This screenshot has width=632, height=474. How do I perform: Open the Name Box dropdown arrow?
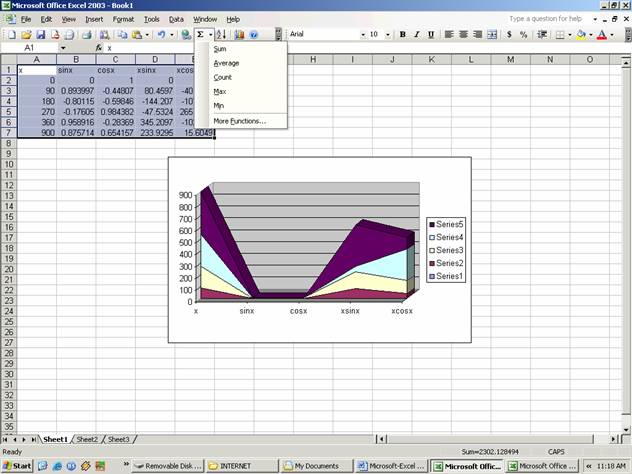click(63, 48)
